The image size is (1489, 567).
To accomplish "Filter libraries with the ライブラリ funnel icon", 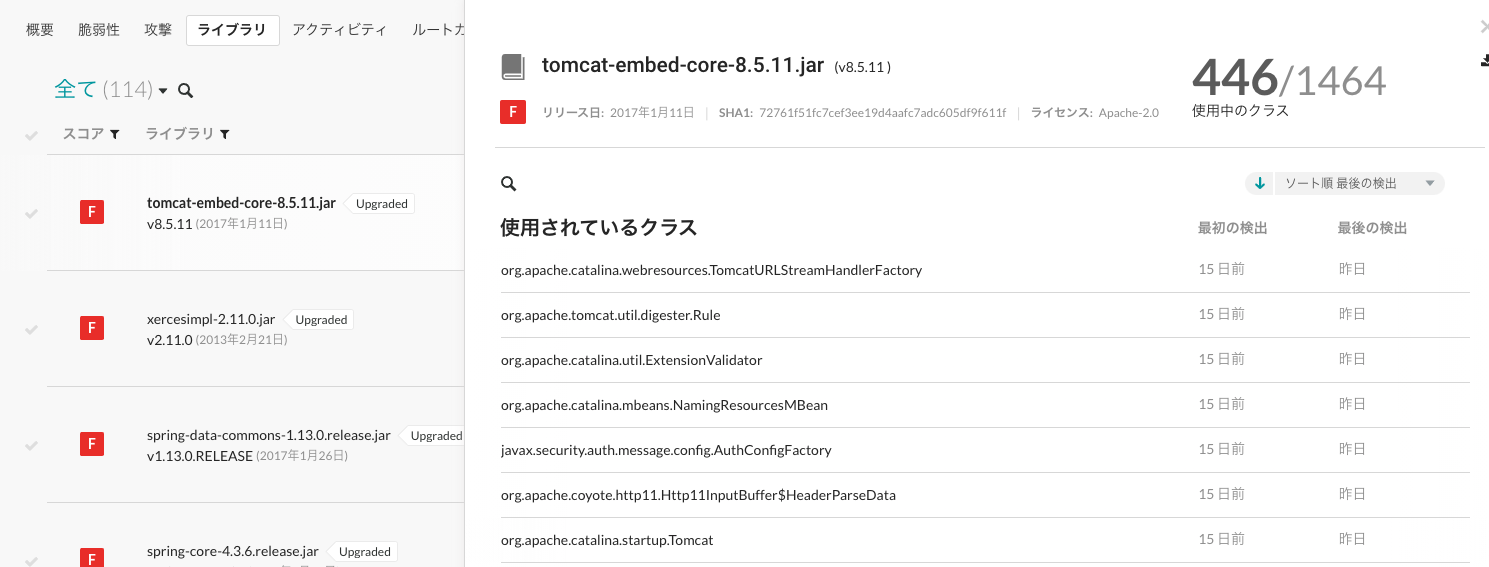I will 224,134.
